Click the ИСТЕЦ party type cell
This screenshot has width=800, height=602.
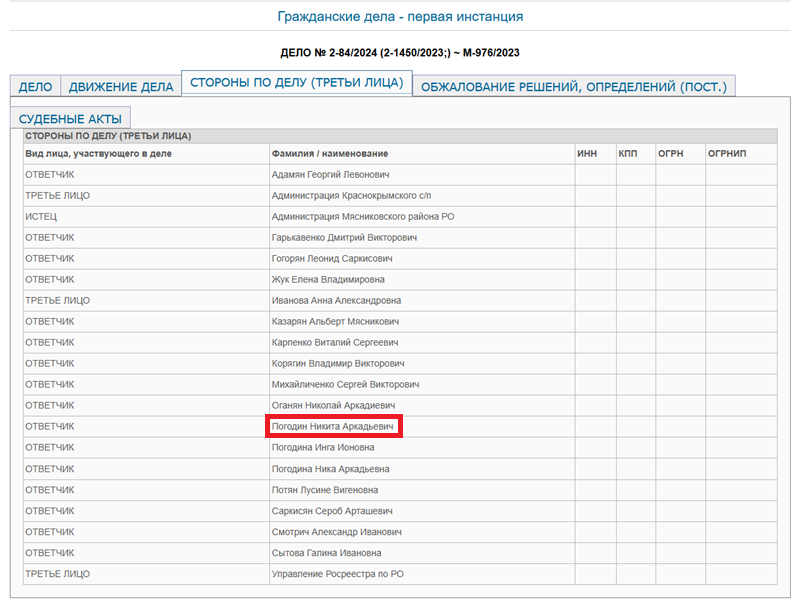coord(43,217)
